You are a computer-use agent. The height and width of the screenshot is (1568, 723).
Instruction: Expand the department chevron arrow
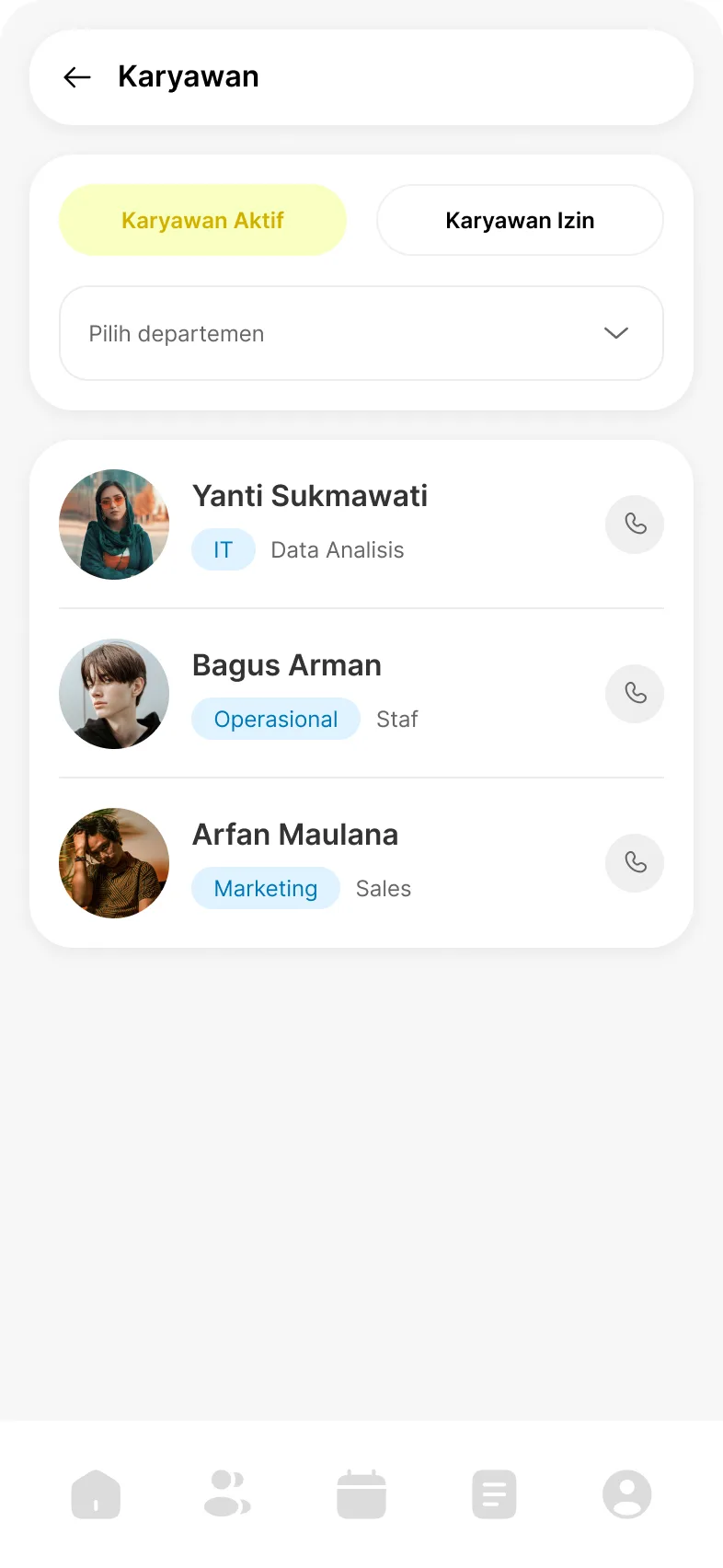click(x=615, y=333)
